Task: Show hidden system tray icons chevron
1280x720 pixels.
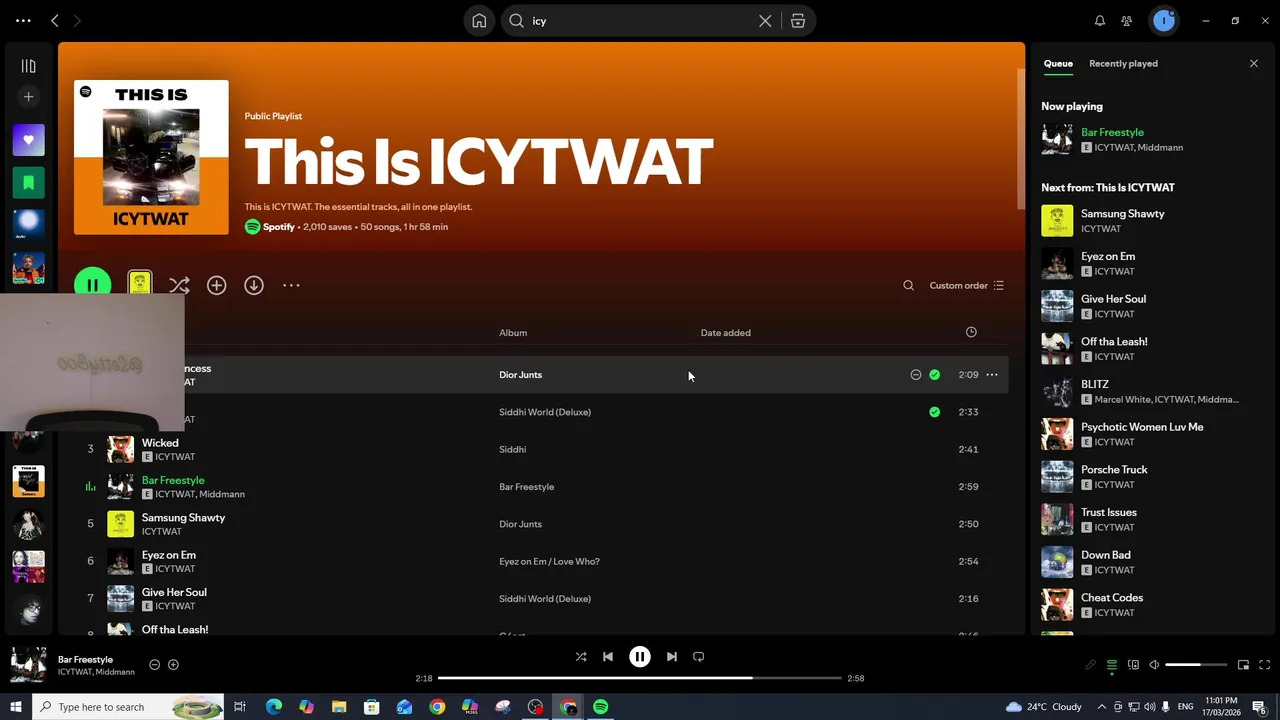Action: tap(1102, 707)
